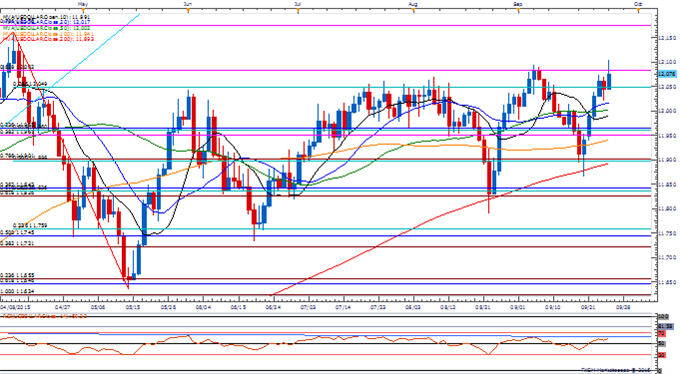Click the 05/06 date axis label
Image resolution: width=680 pixels, height=374 pixels.
98,306
